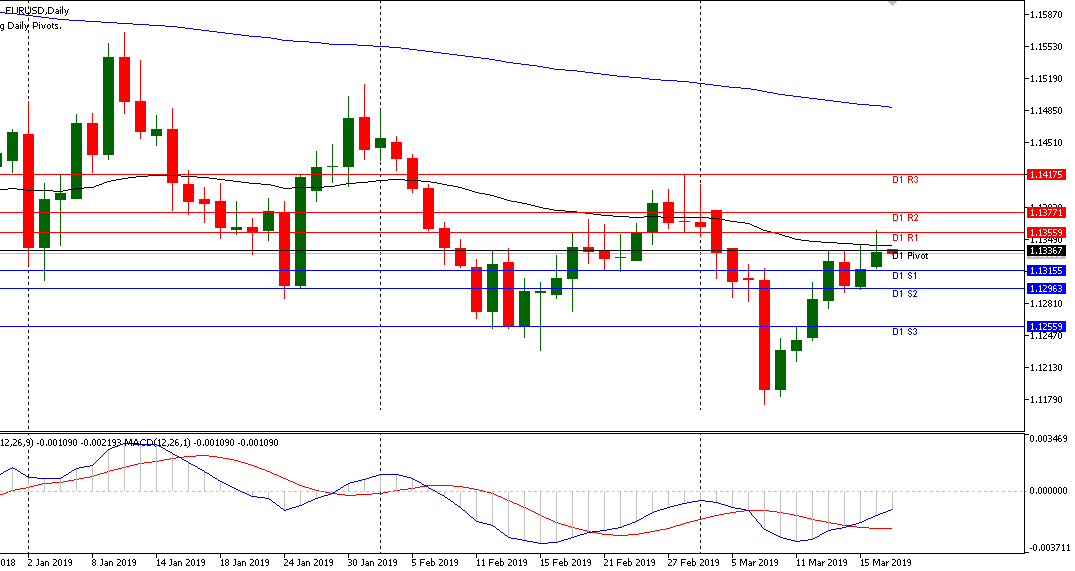The width and height of the screenshot is (1075, 571).
Task: Click the D1 S1 support label
Action: pyautogui.click(x=905, y=276)
